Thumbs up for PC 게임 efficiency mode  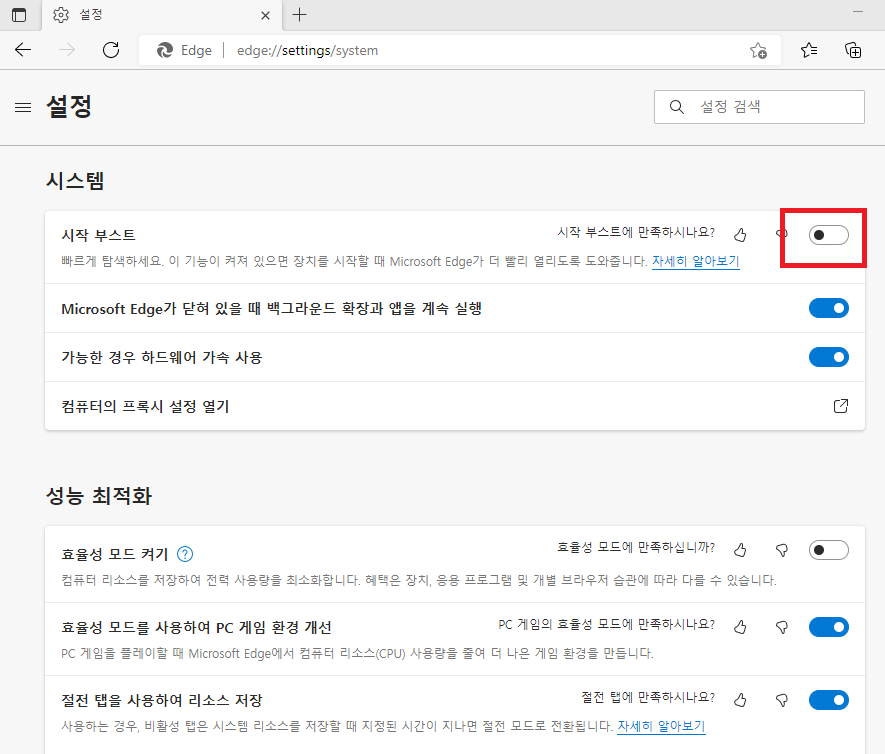point(740,627)
